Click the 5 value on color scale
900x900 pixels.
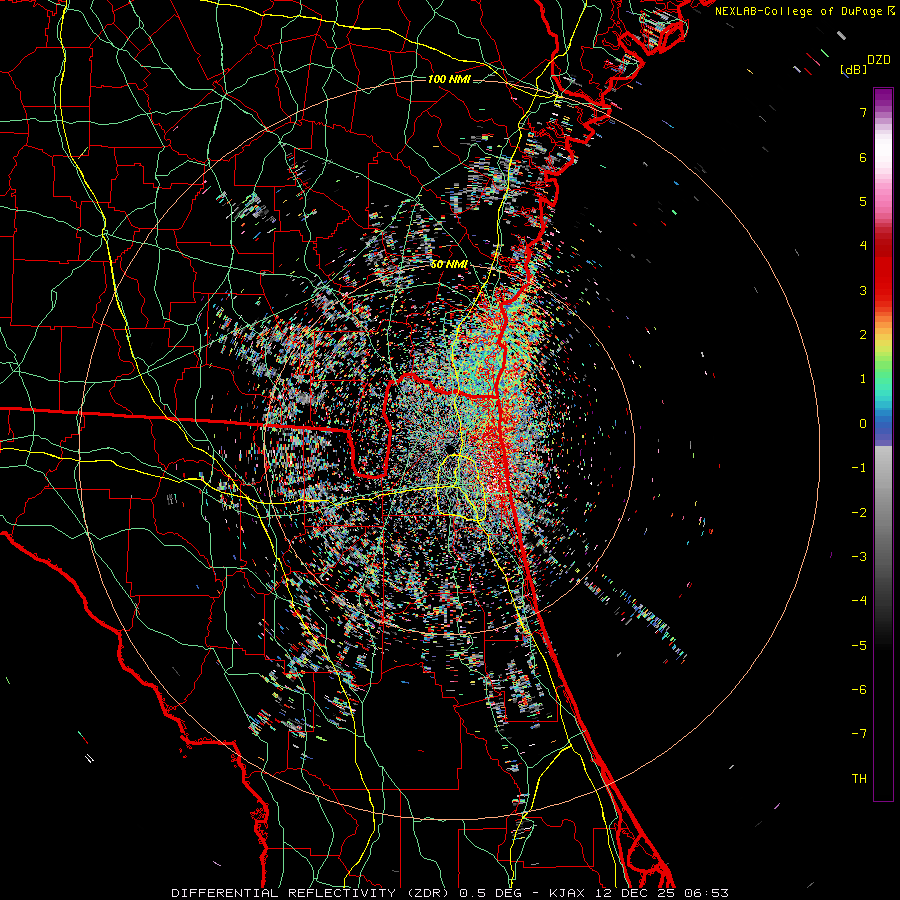863,201
